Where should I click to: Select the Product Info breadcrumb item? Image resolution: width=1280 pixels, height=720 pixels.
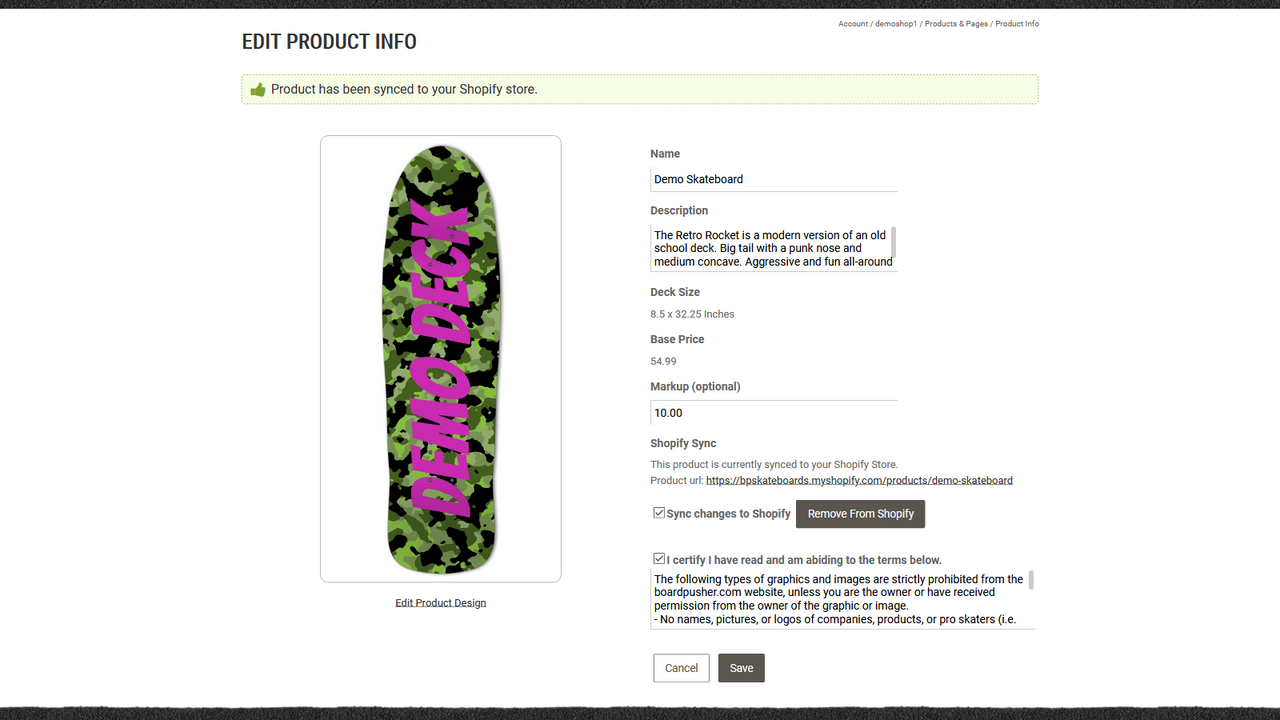pyautogui.click(x=1017, y=23)
